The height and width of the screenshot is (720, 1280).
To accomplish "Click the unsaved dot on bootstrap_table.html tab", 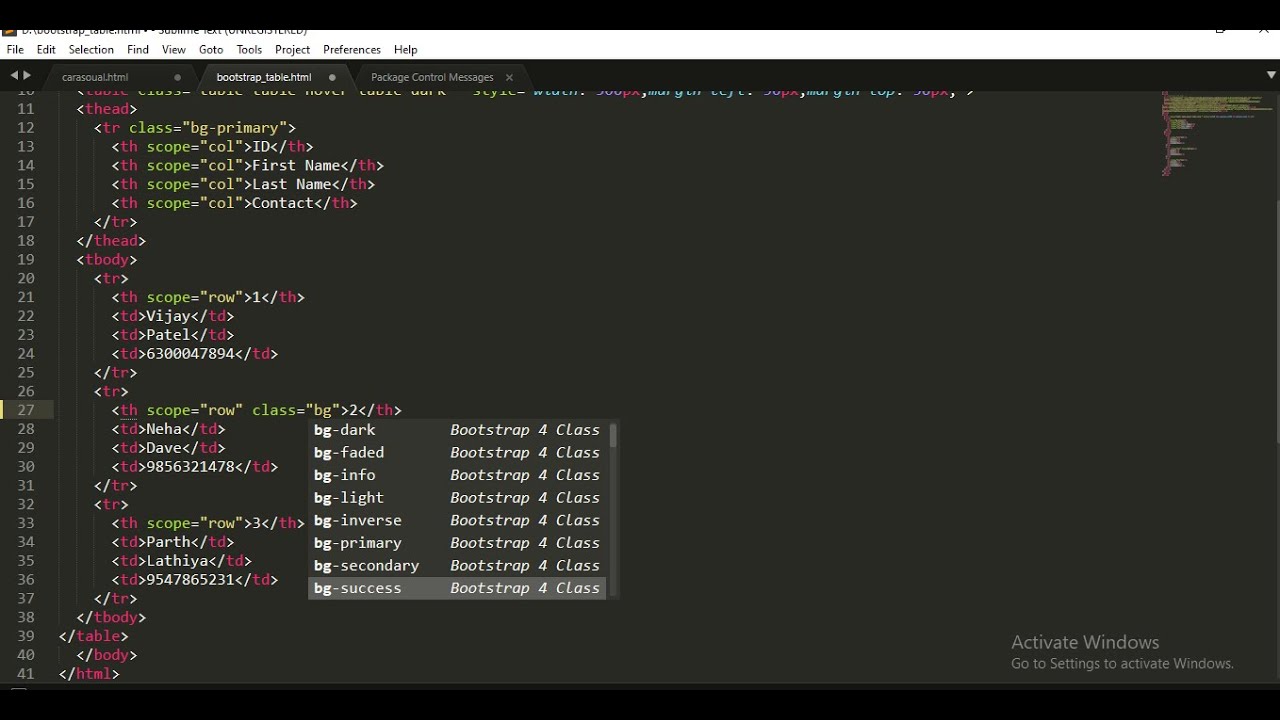I will 332,77.
